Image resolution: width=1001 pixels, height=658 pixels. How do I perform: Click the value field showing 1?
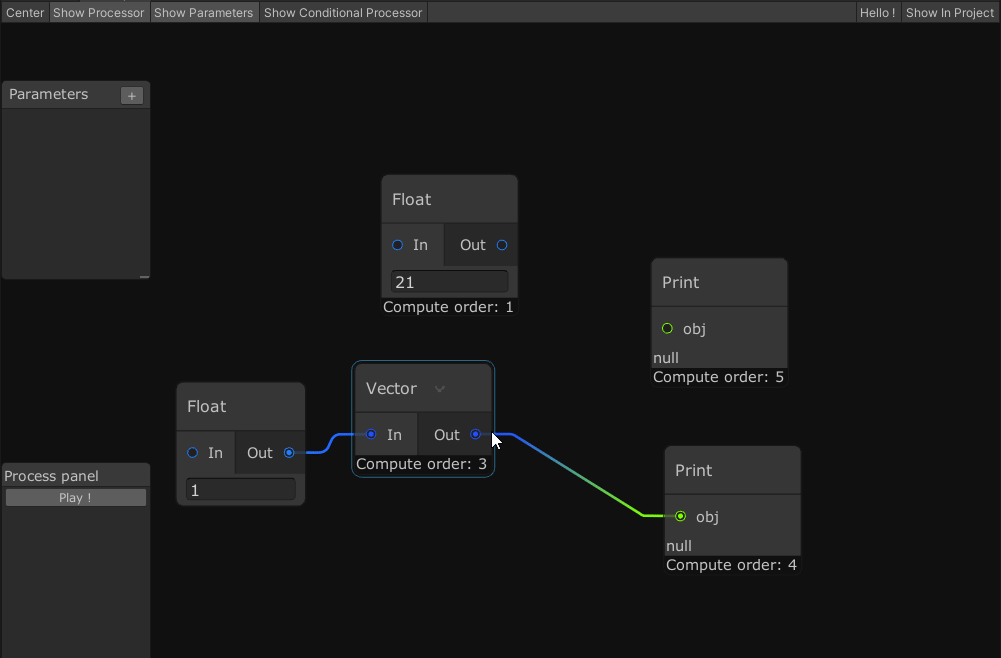(241, 490)
